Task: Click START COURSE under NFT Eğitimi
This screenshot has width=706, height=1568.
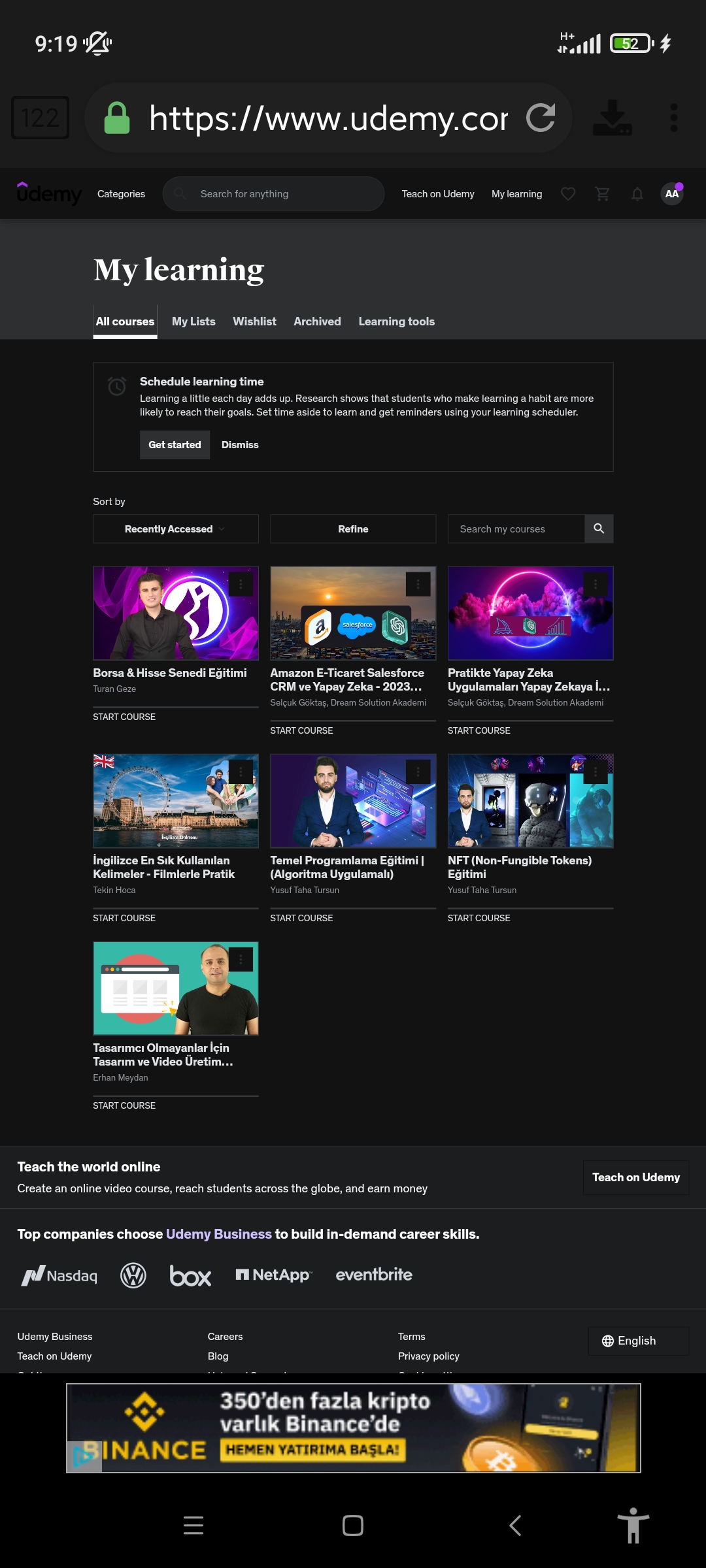Action: 479,918
